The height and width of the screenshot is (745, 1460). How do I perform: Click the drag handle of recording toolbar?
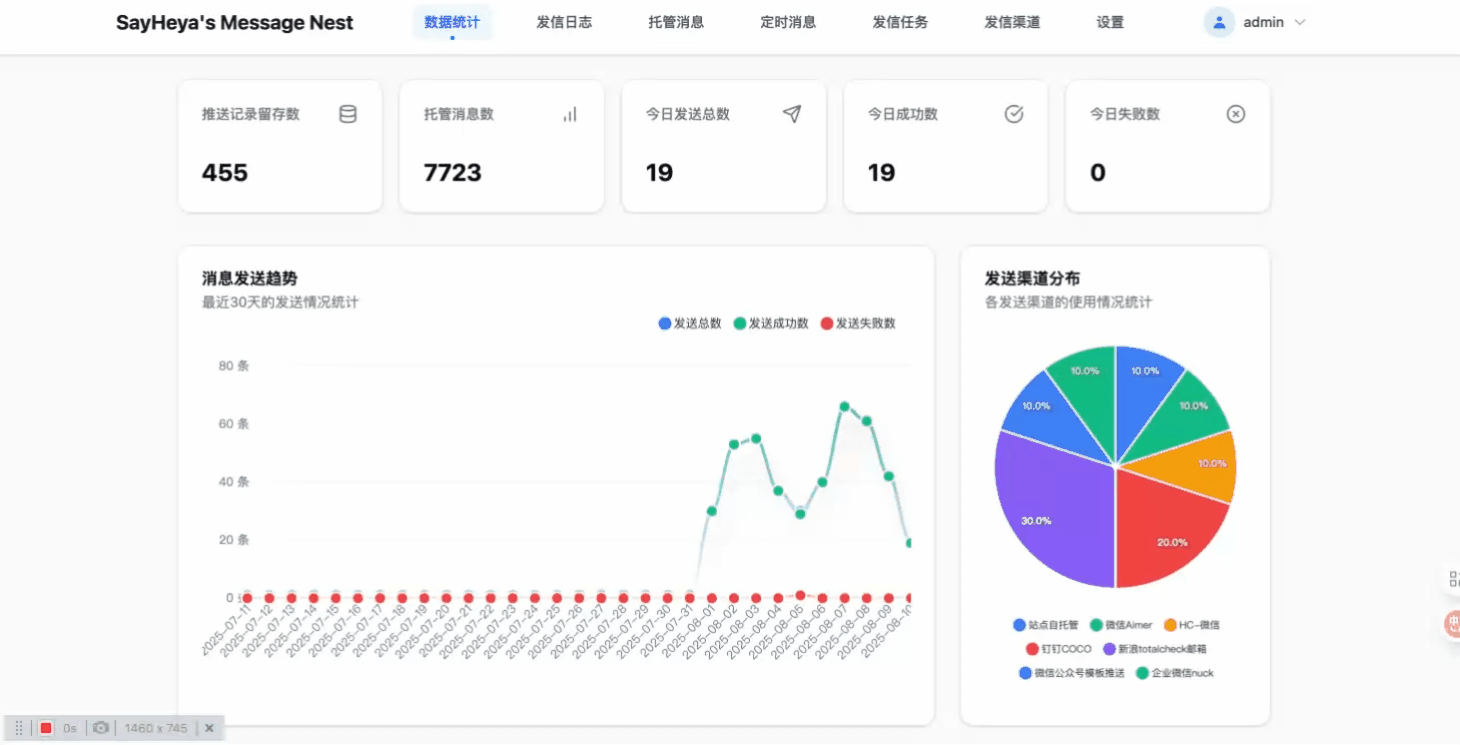[x=19, y=728]
